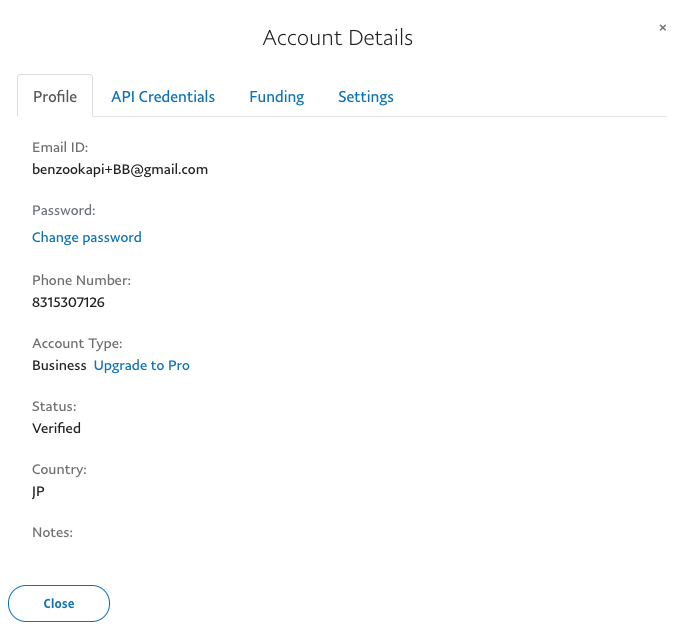
Task: Go to the Funding tab
Action: (277, 97)
